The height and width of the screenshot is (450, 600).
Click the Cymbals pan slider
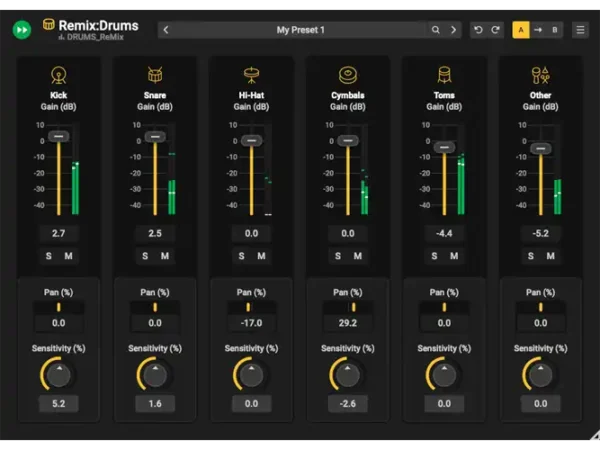click(x=348, y=307)
